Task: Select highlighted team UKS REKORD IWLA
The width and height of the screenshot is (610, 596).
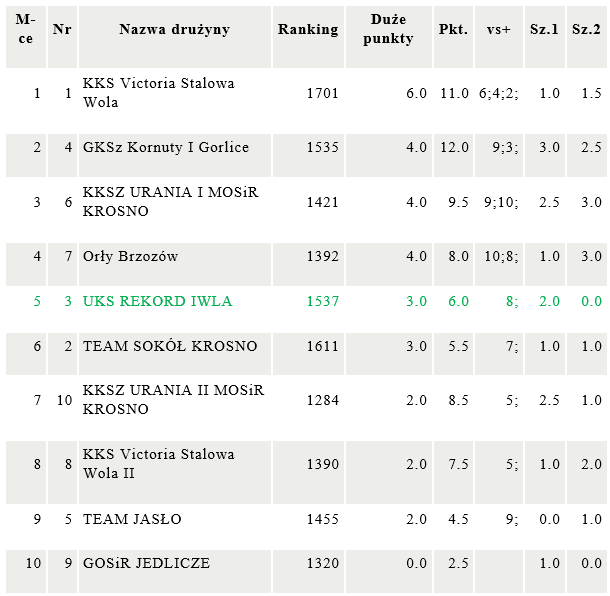Action: [x=157, y=302]
